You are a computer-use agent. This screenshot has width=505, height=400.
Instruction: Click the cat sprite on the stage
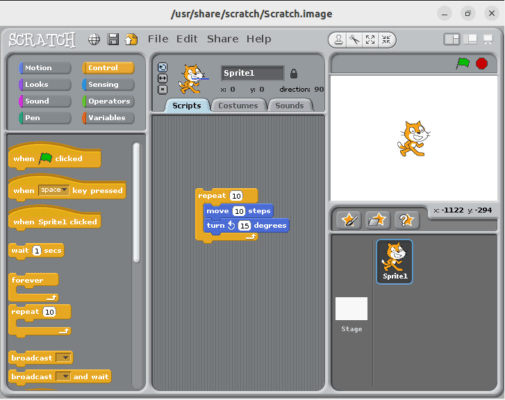[x=413, y=139]
